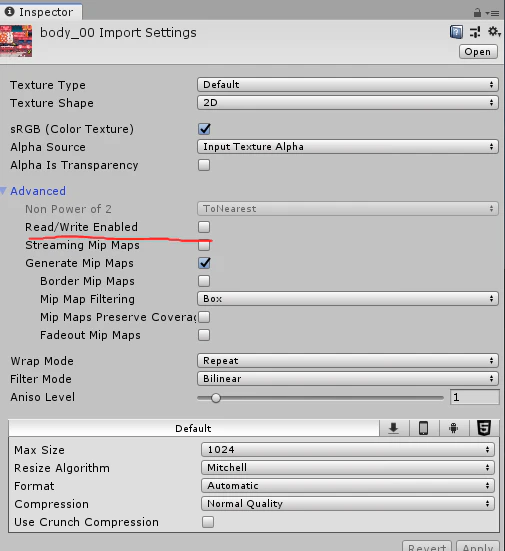Screen dimensions: 505x551
Task: Select the Android platform tab
Action: click(454, 428)
